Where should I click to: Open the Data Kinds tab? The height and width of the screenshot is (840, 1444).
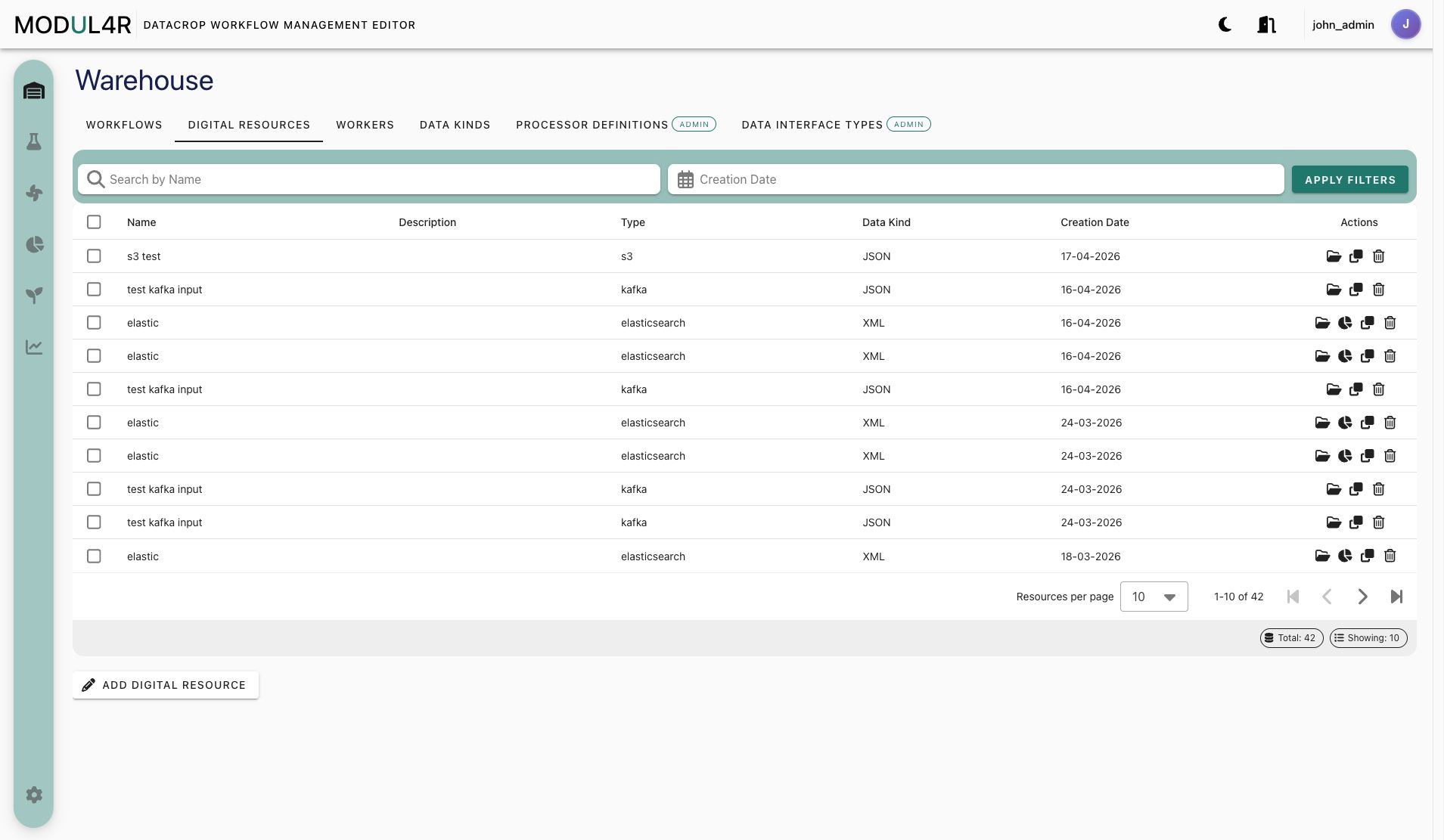455,125
